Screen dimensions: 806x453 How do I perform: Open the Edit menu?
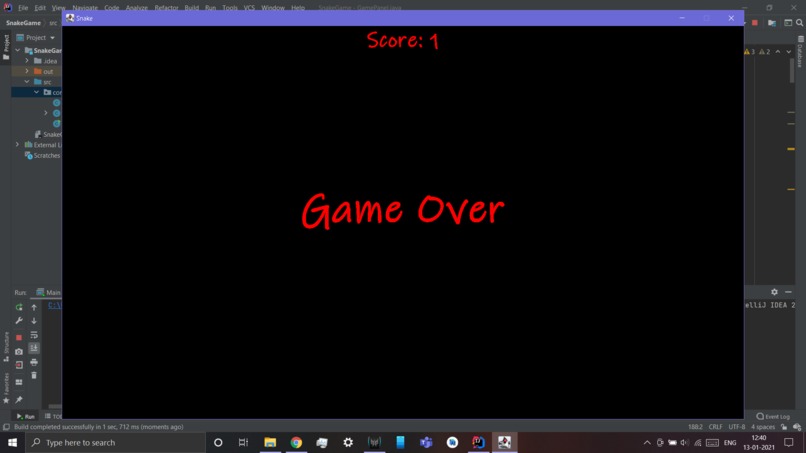click(x=40, y=8)
